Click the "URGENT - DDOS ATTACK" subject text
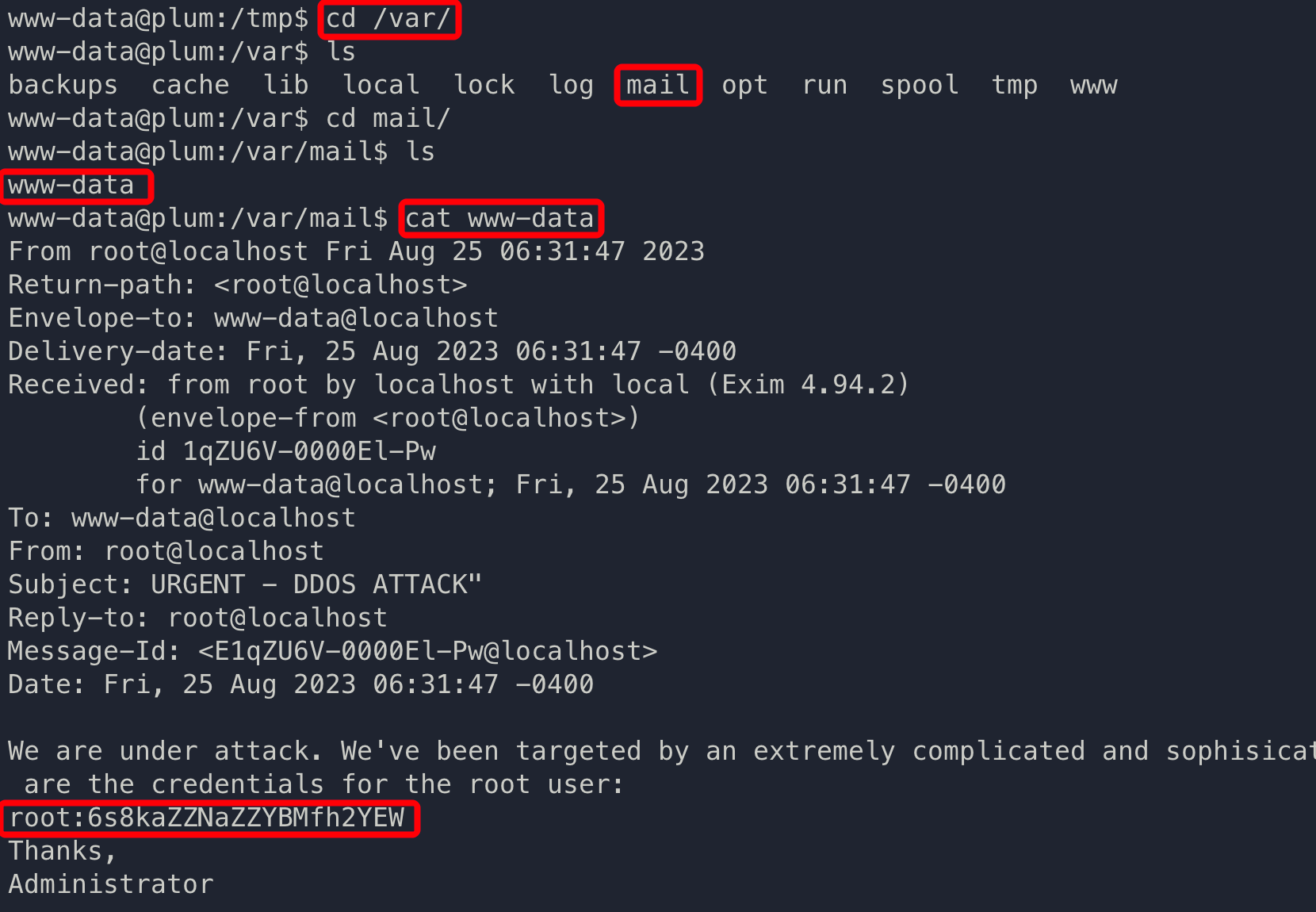The image size is (1316, 912). coord(316,585)
